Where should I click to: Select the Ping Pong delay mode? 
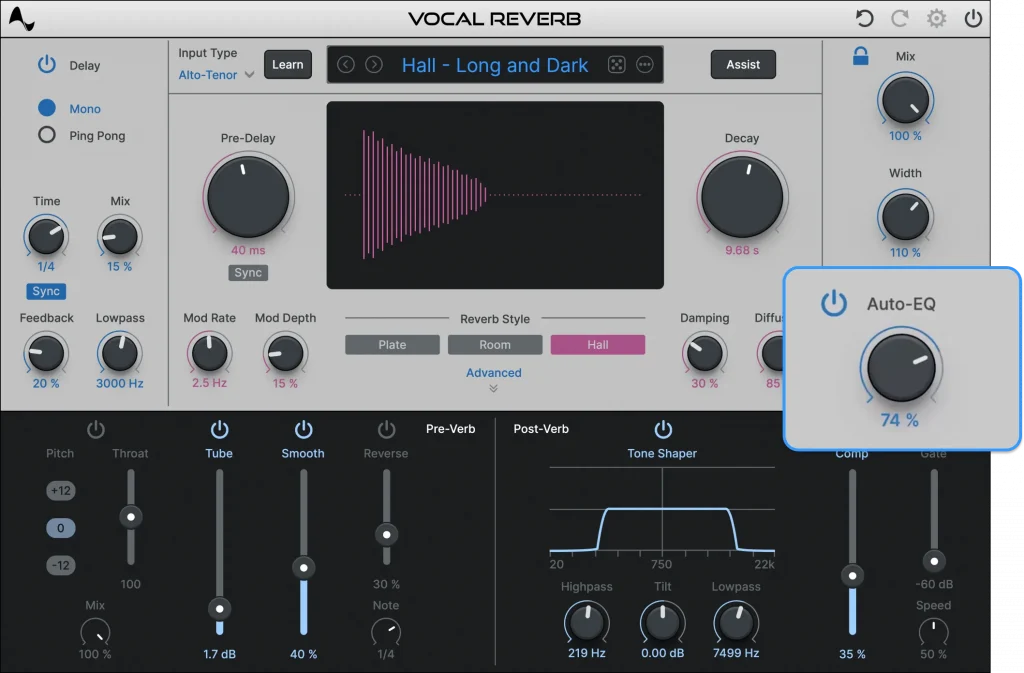(46, 135)
